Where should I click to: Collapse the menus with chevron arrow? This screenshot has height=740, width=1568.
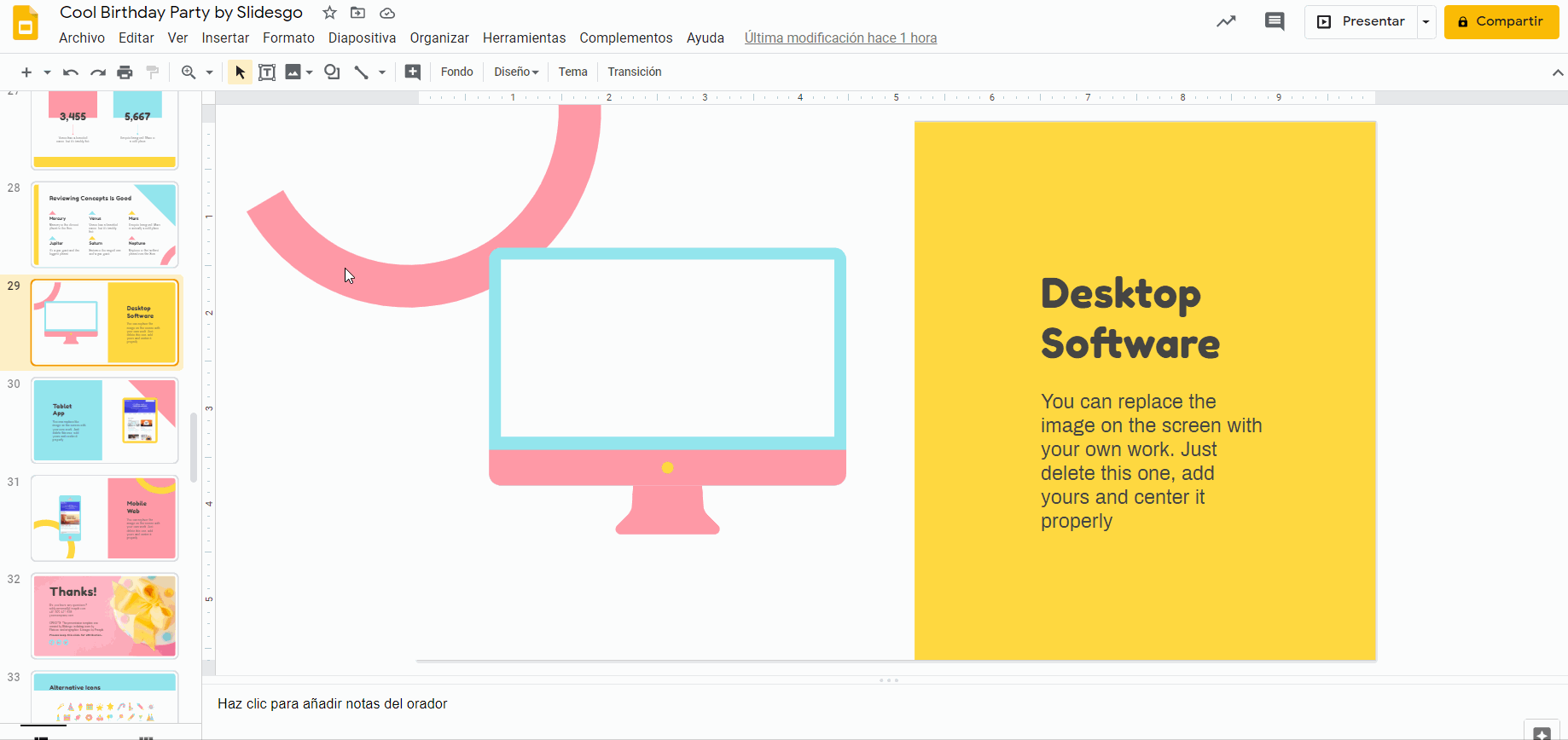pos(1557,73)
